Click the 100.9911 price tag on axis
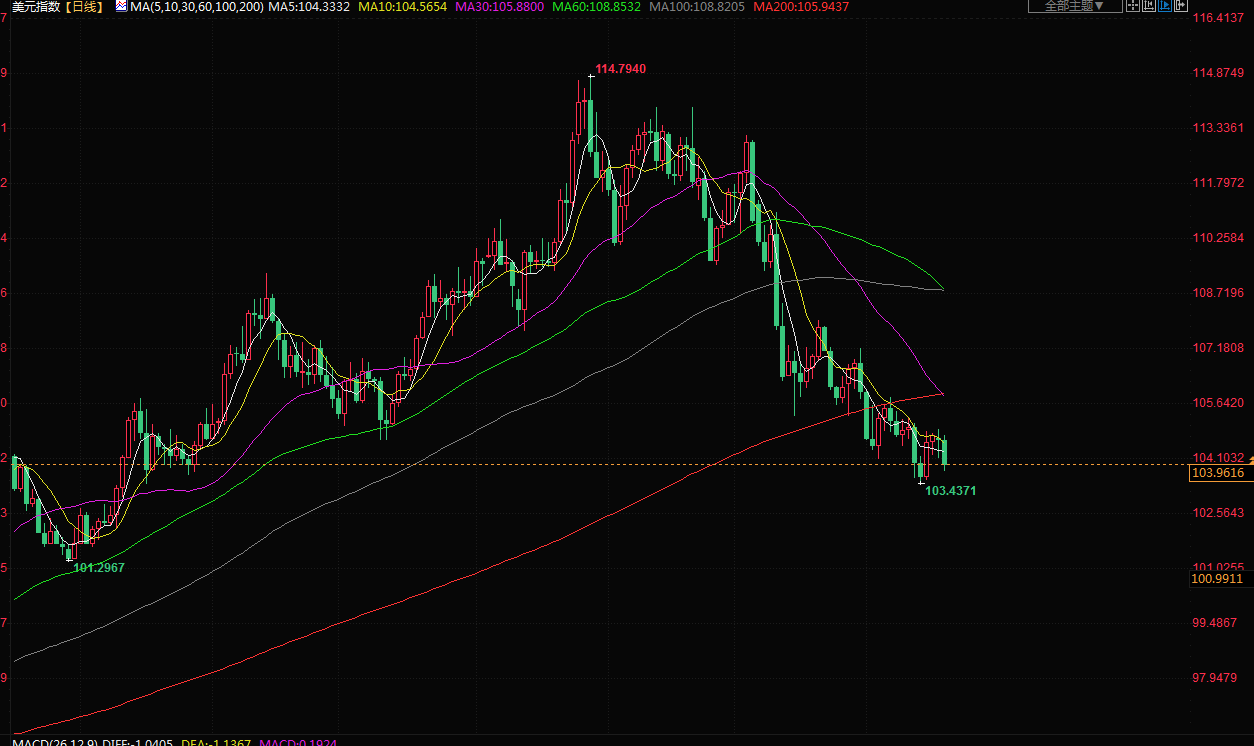Image resolution: width=1254 pixels, height=746 pixels. (1217, 578)
